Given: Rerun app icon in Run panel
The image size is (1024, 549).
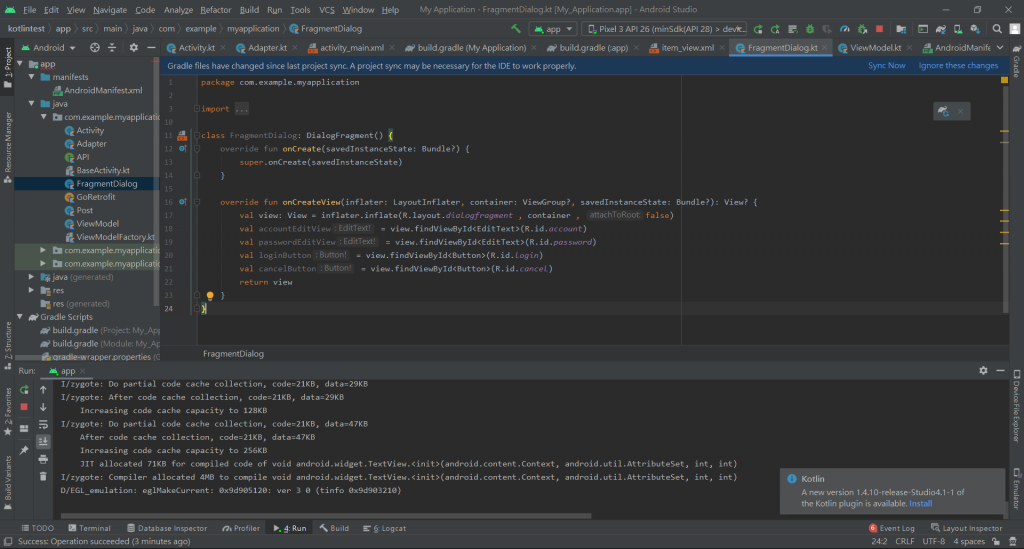Looking at the screenshot, I should [x=24, y=390].
